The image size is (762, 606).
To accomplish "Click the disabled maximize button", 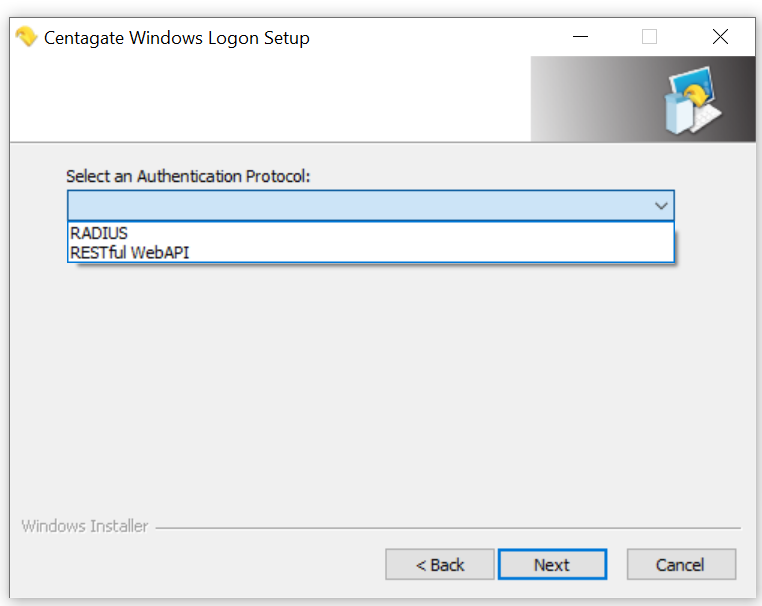I will [649, 36].
